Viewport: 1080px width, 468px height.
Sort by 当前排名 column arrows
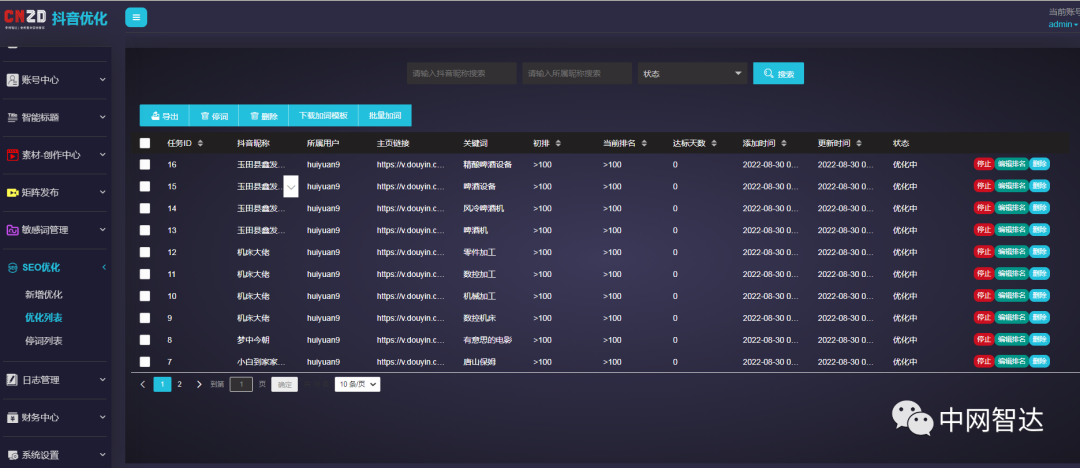[x=659, y=143]
